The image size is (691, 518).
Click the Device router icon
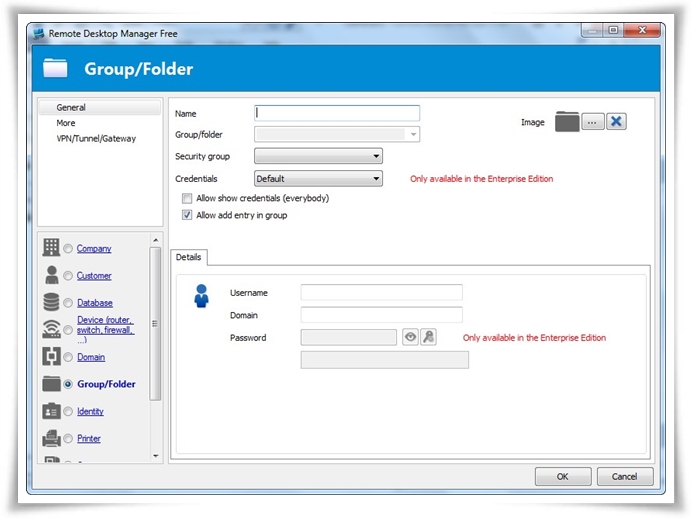(51, 329)
